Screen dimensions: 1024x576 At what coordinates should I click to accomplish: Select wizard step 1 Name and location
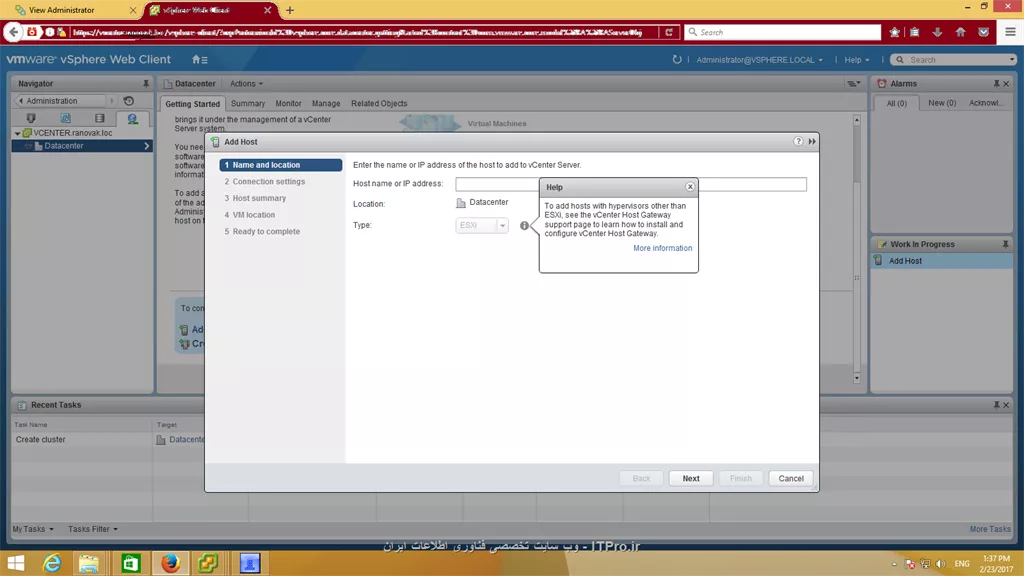pos(281,165)
